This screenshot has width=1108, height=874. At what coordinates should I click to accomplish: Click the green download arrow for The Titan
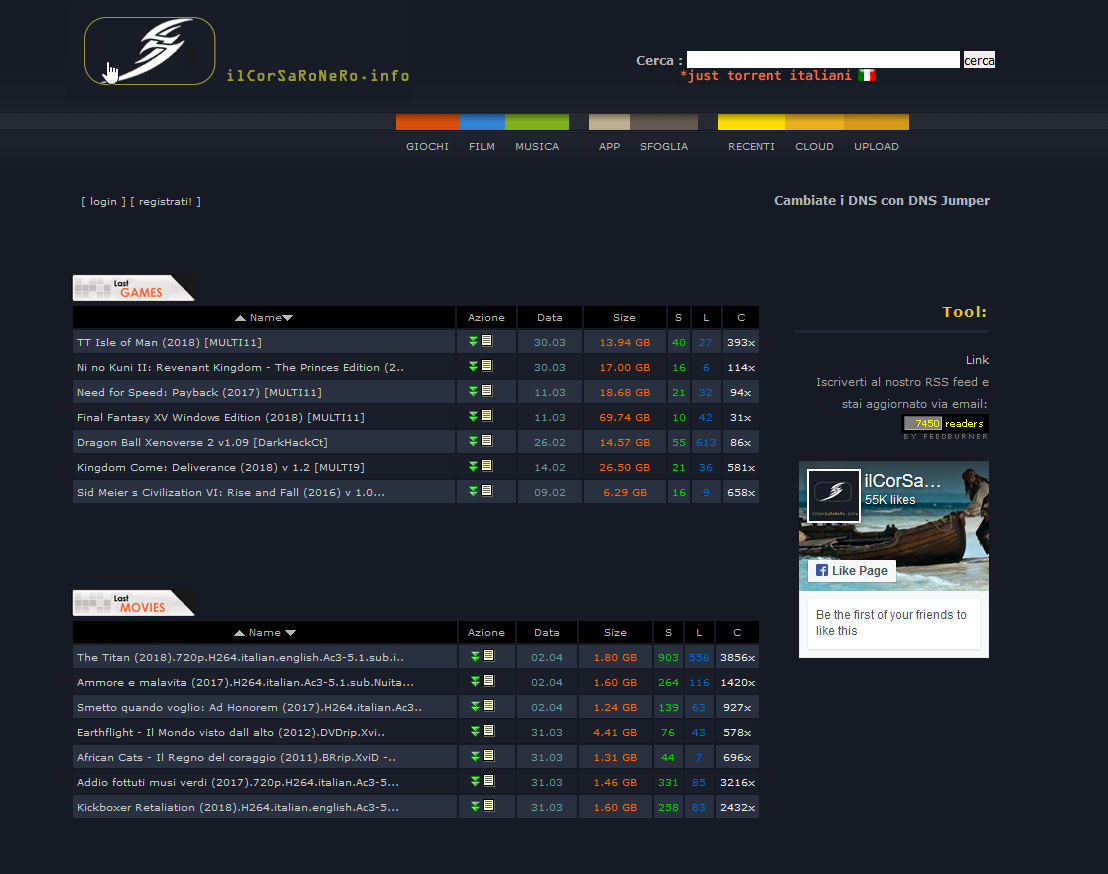pos(476,657)
